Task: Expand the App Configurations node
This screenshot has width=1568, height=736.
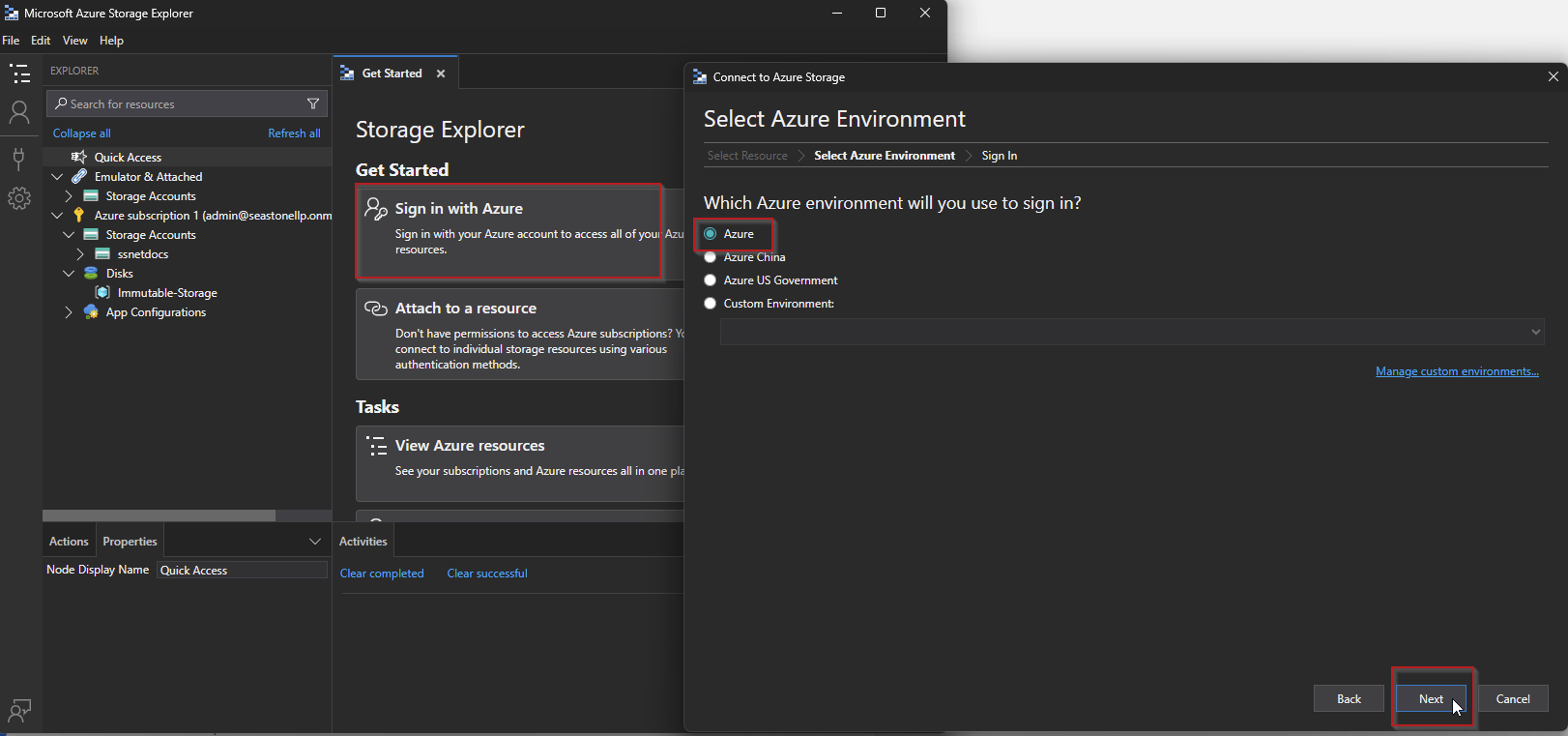Action: pyautogui.click(x=69, y=312)
